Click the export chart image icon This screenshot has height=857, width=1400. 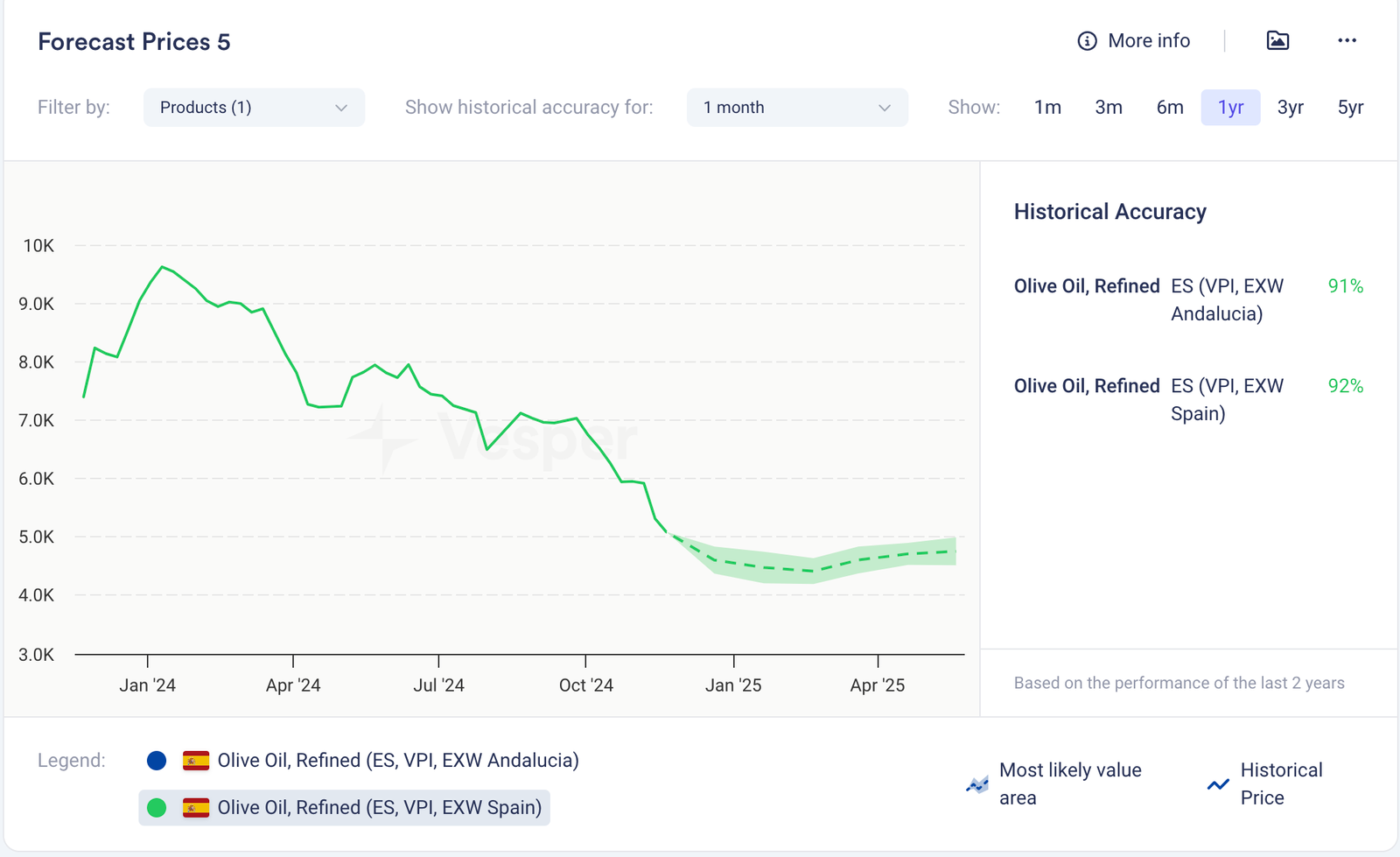coord(1277,40)
